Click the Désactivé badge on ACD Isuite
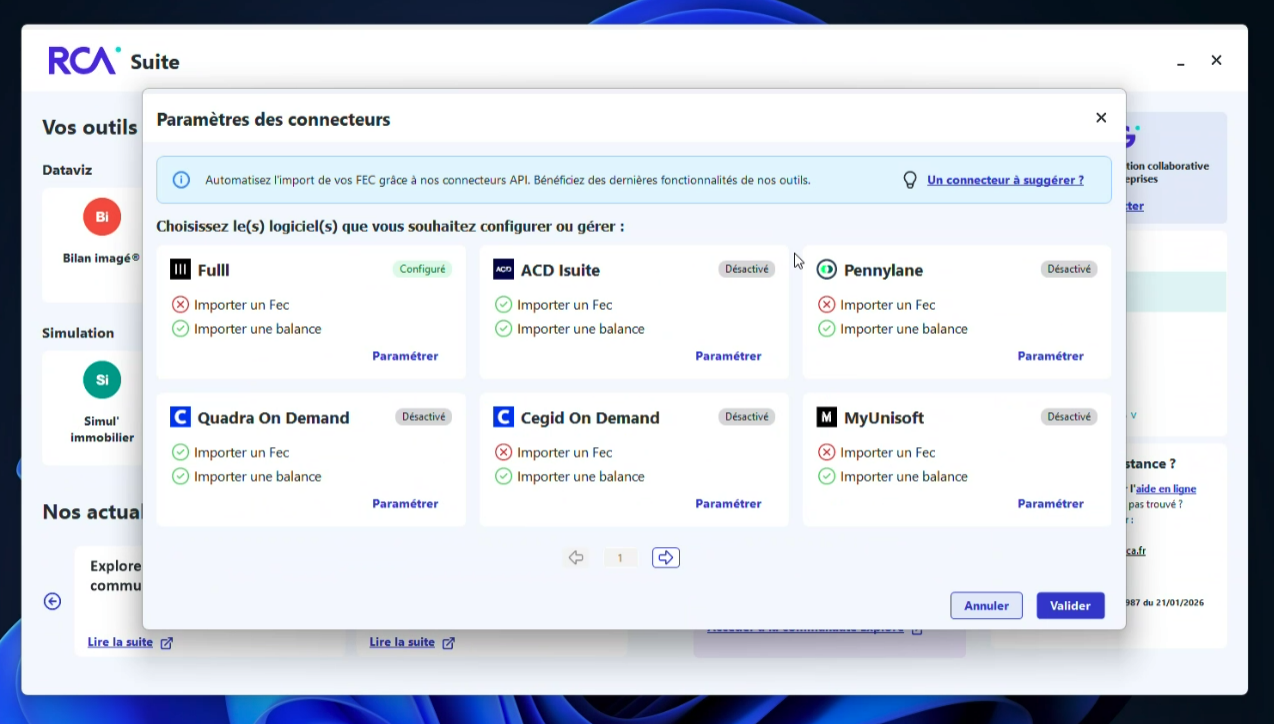Screen dimensions: 1274x724 (x=747, y=269)
